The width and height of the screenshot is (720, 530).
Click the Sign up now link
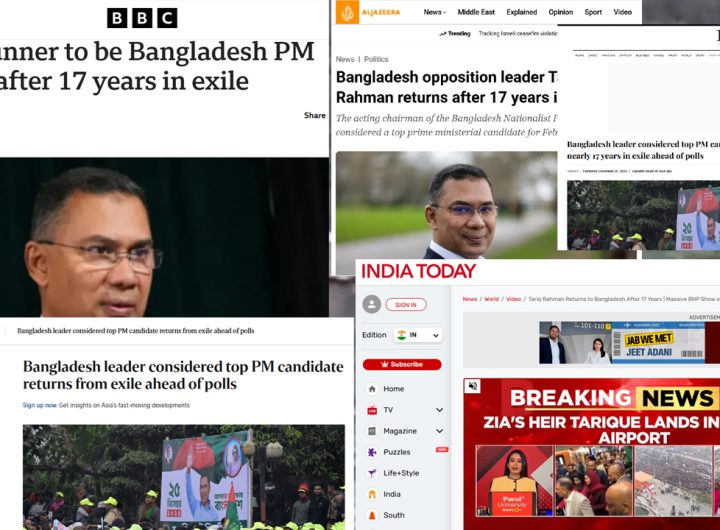(x=40, y=405)
